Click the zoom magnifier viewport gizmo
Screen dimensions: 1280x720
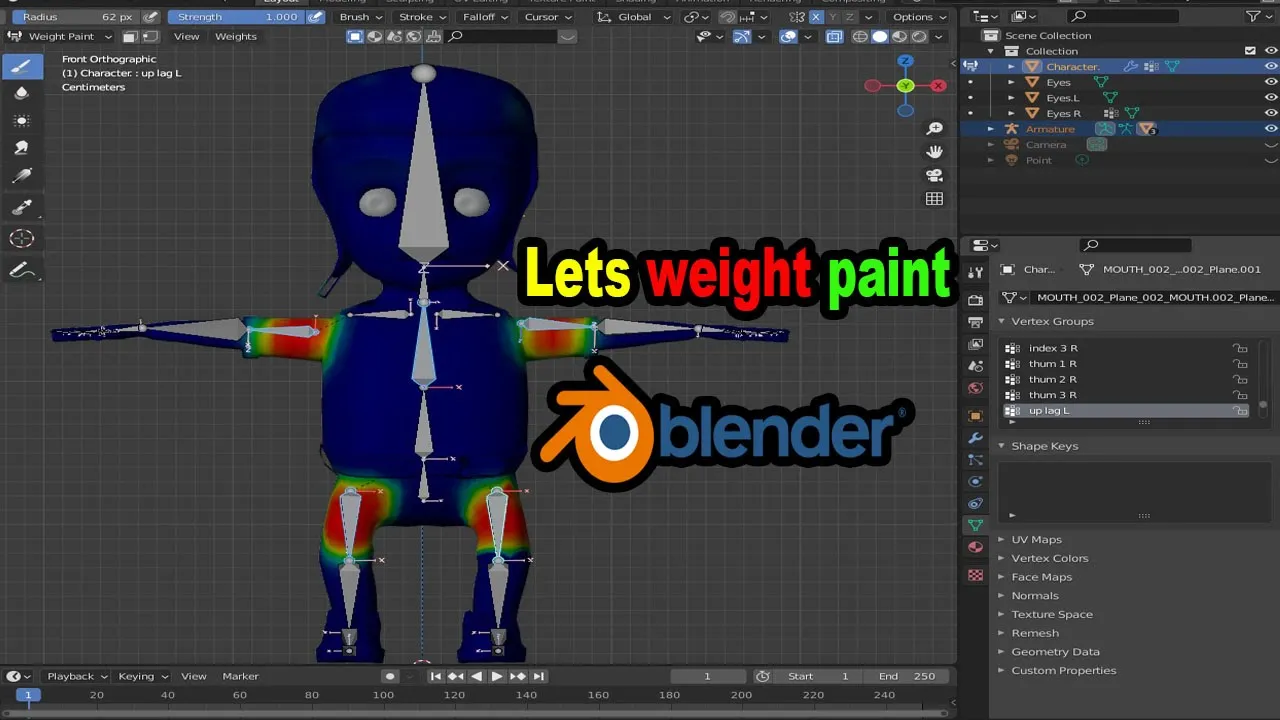[934, 128]
